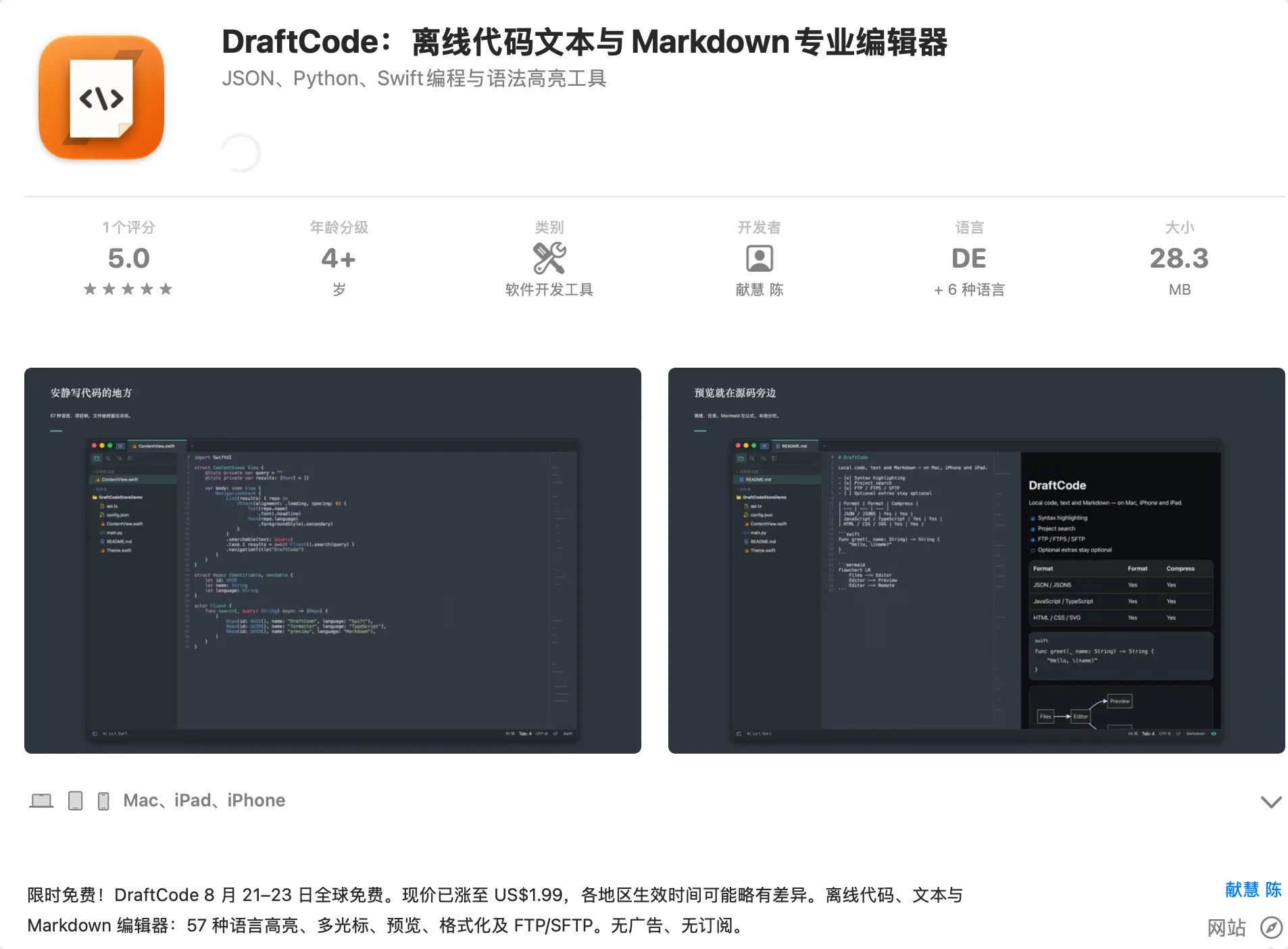
Task: Open the website compass icon
Action: (x=1271, y=927)
